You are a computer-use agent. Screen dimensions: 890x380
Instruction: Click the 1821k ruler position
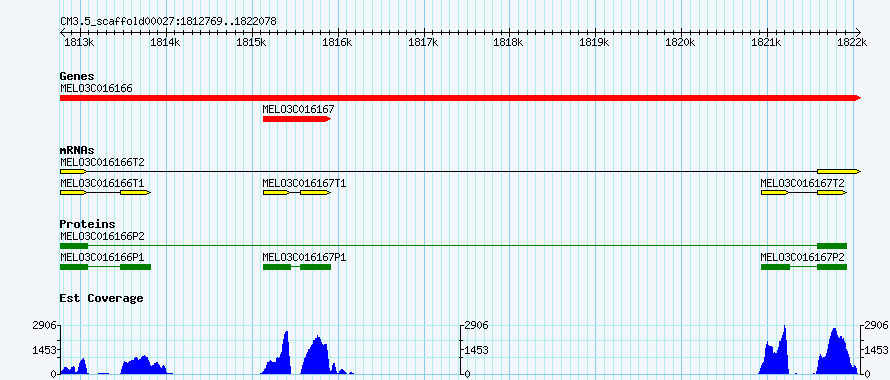coord(767,43)
